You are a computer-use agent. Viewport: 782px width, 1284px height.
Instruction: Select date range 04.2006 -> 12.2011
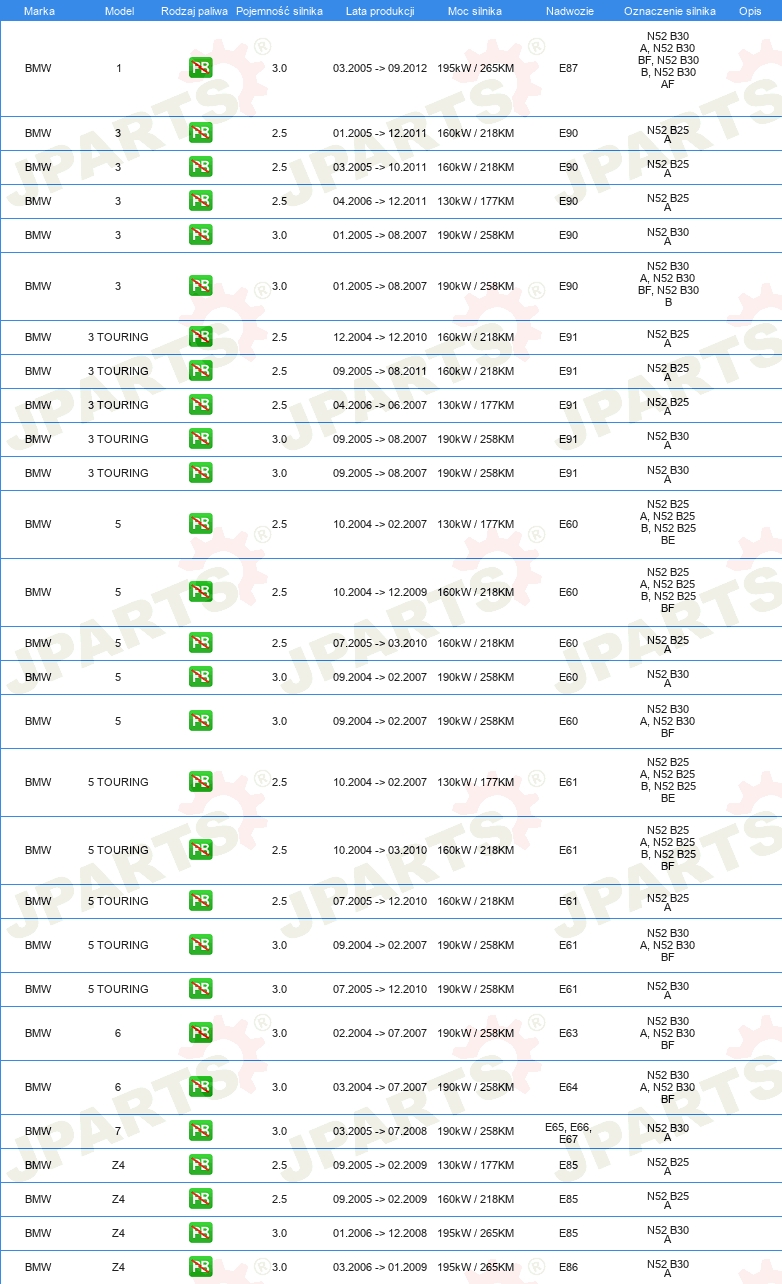[380, 201]
